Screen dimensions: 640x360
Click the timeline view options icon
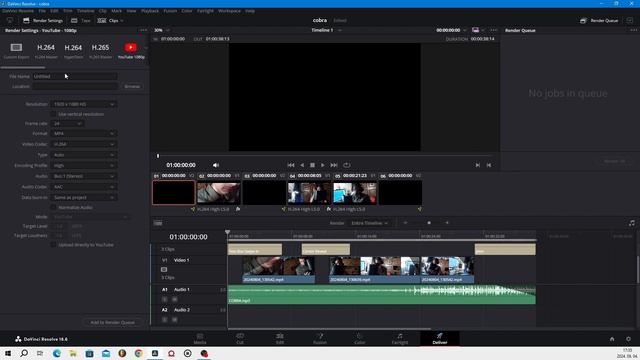(158, 223)
